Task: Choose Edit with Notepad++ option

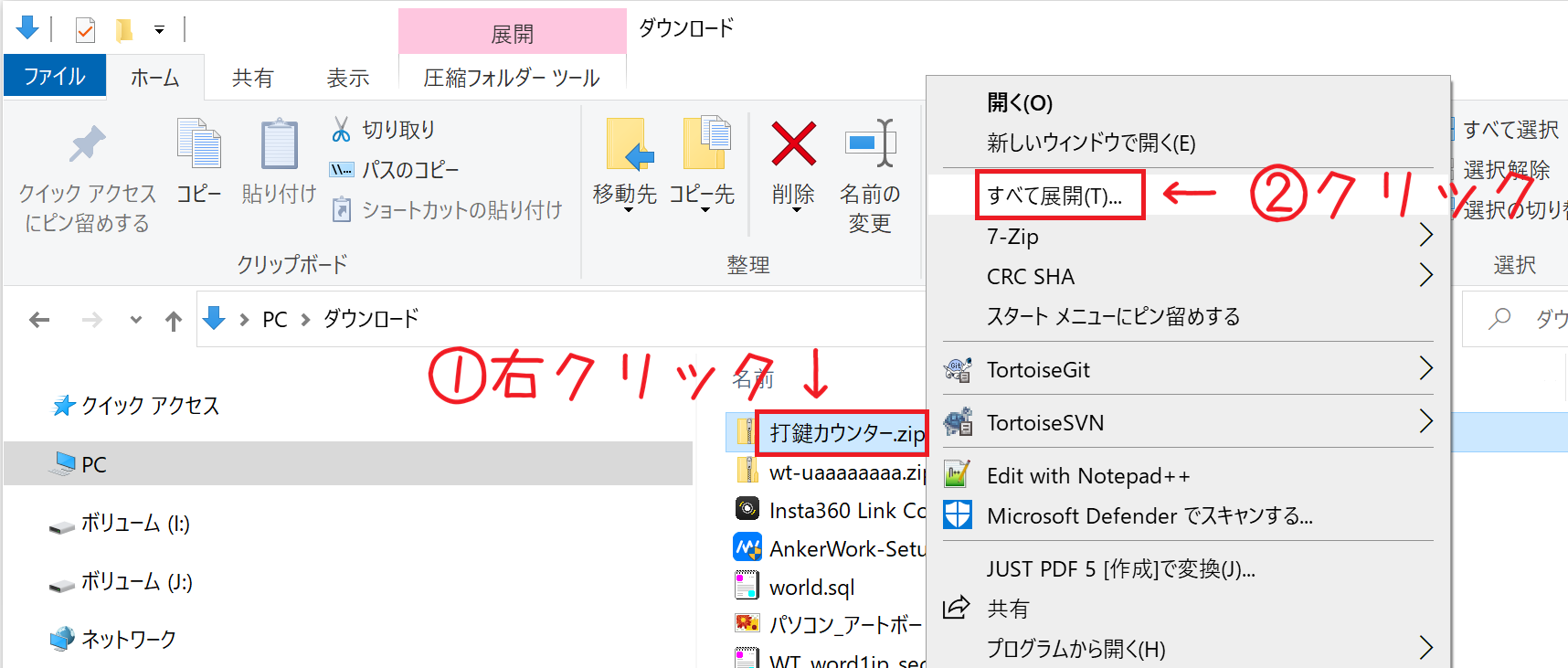Action: [1088, 476]
